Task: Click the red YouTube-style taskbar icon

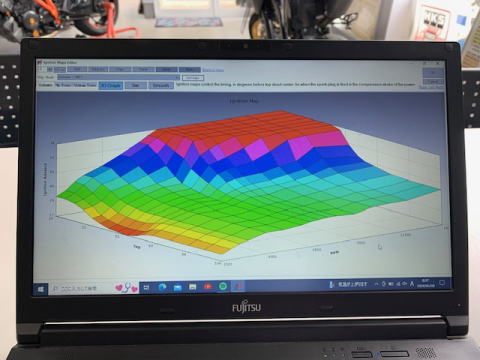Action: 208,286
